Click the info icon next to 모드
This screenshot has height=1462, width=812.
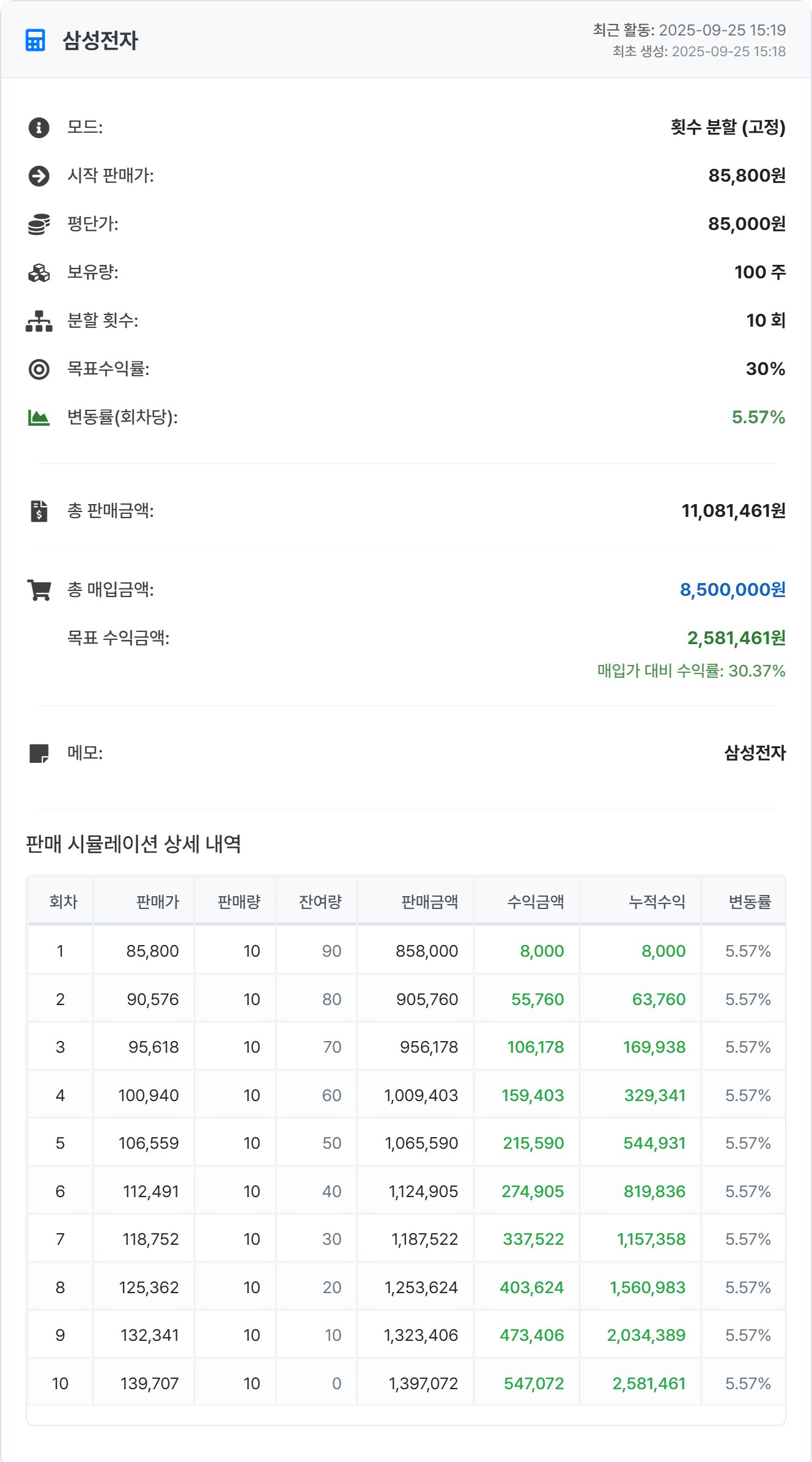point(39,127)
